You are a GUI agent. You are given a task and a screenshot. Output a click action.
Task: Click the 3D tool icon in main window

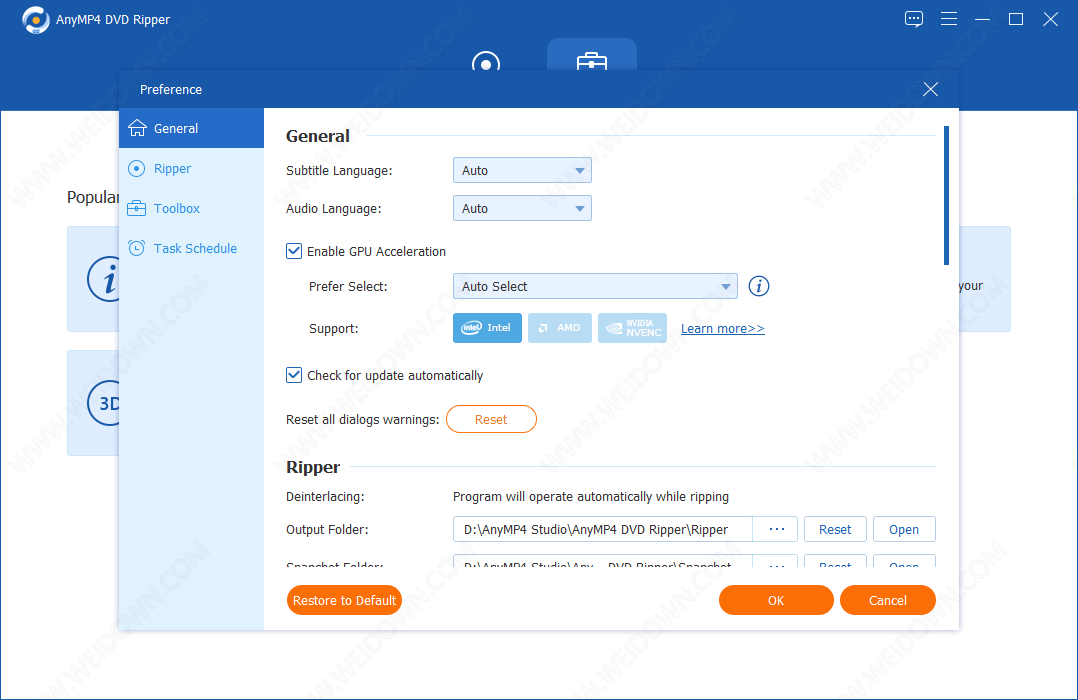[103, 403]
